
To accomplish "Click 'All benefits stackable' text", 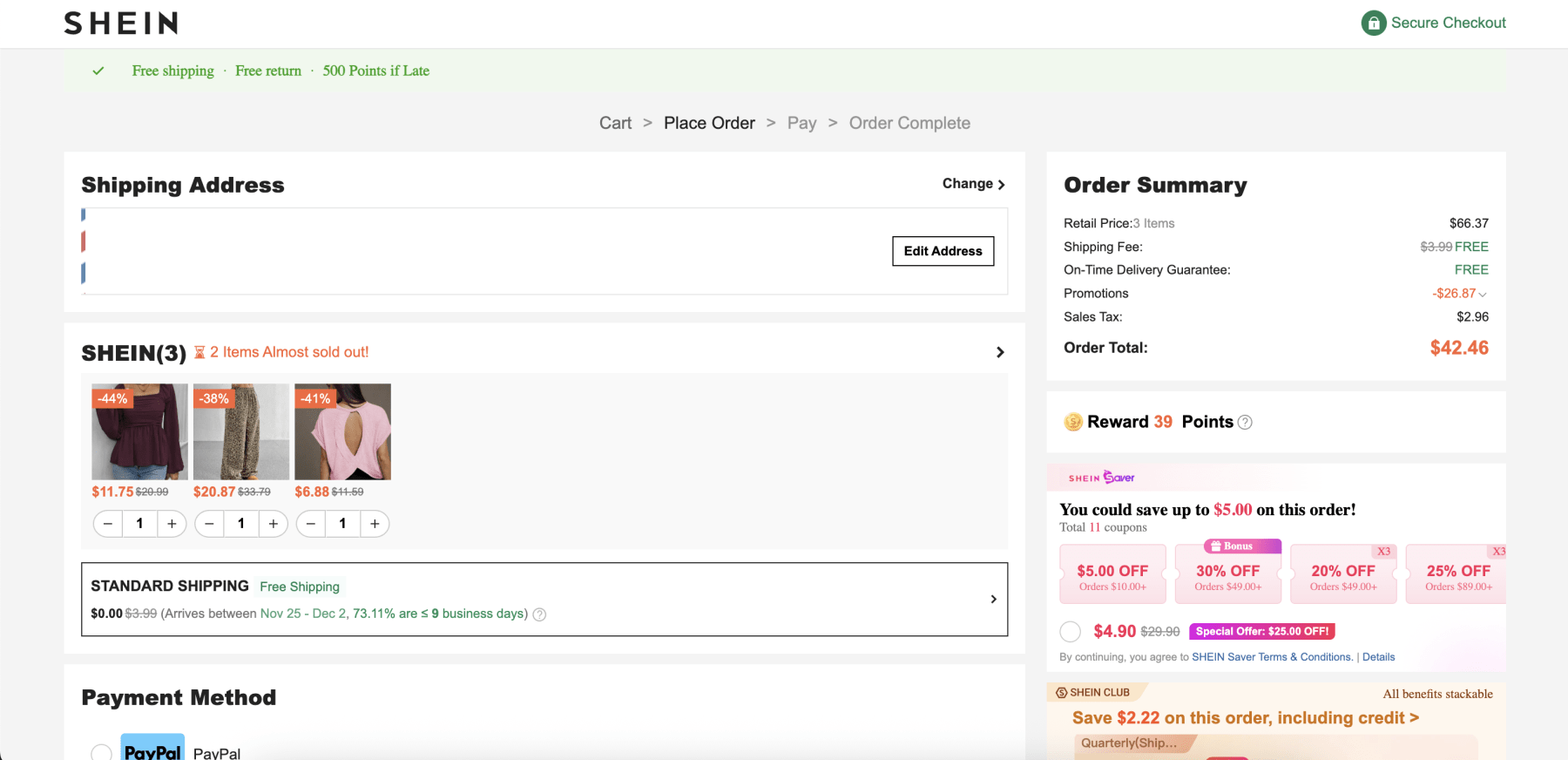I will (1437, 694).
